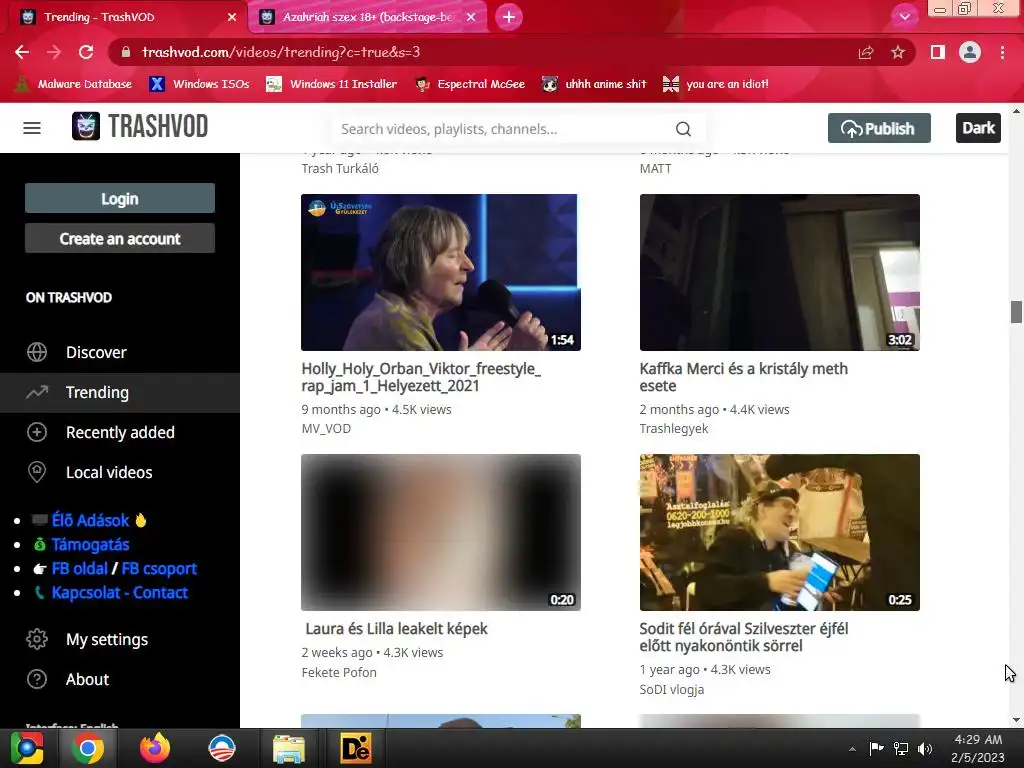The width and height of the screenshot is (1024, 768).
Task: Click the Login button
Action: pyautogui.click(x=120, y=199)
